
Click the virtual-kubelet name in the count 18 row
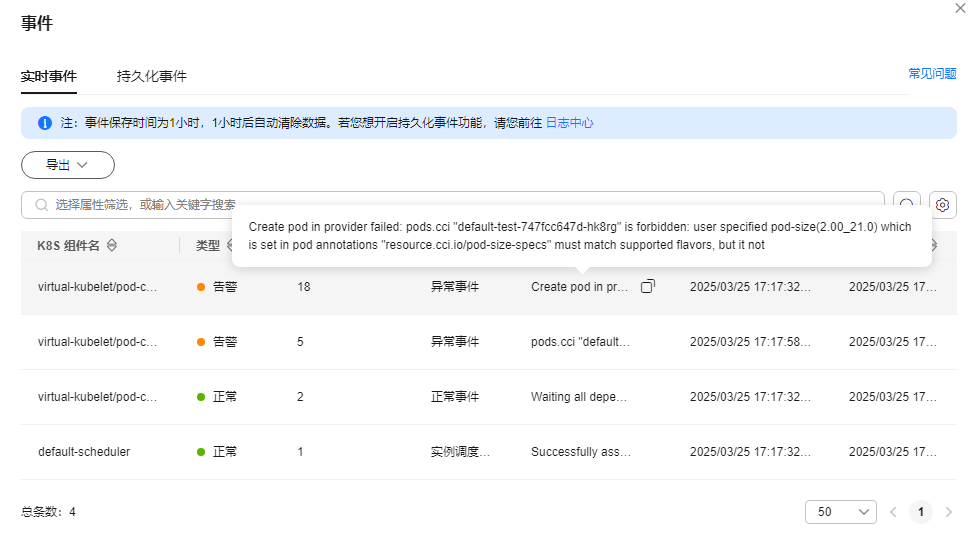(97, 287)
